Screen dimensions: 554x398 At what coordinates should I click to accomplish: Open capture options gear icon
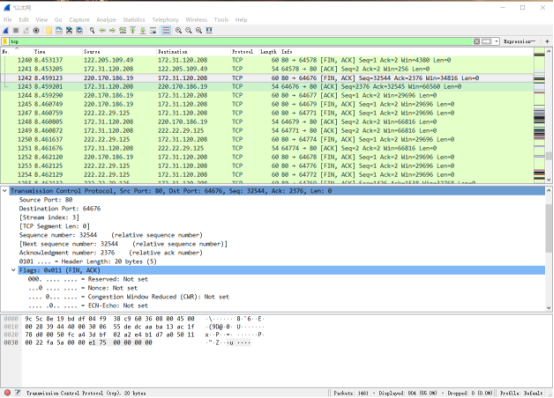[x=36, y=31]
